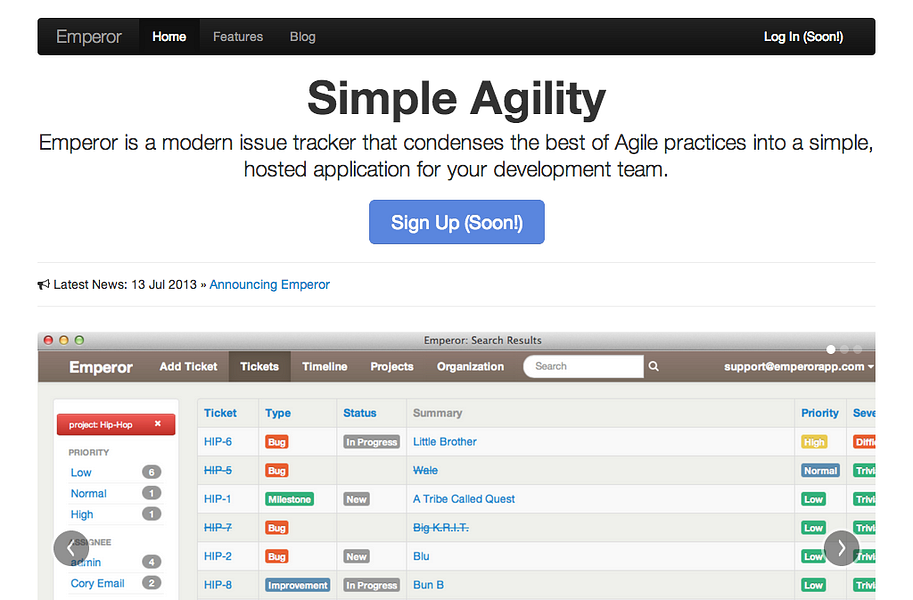The height and width of the screenshot is (600, 913).
Task: Open Blu summary link
Action: (x=421, y=556)
